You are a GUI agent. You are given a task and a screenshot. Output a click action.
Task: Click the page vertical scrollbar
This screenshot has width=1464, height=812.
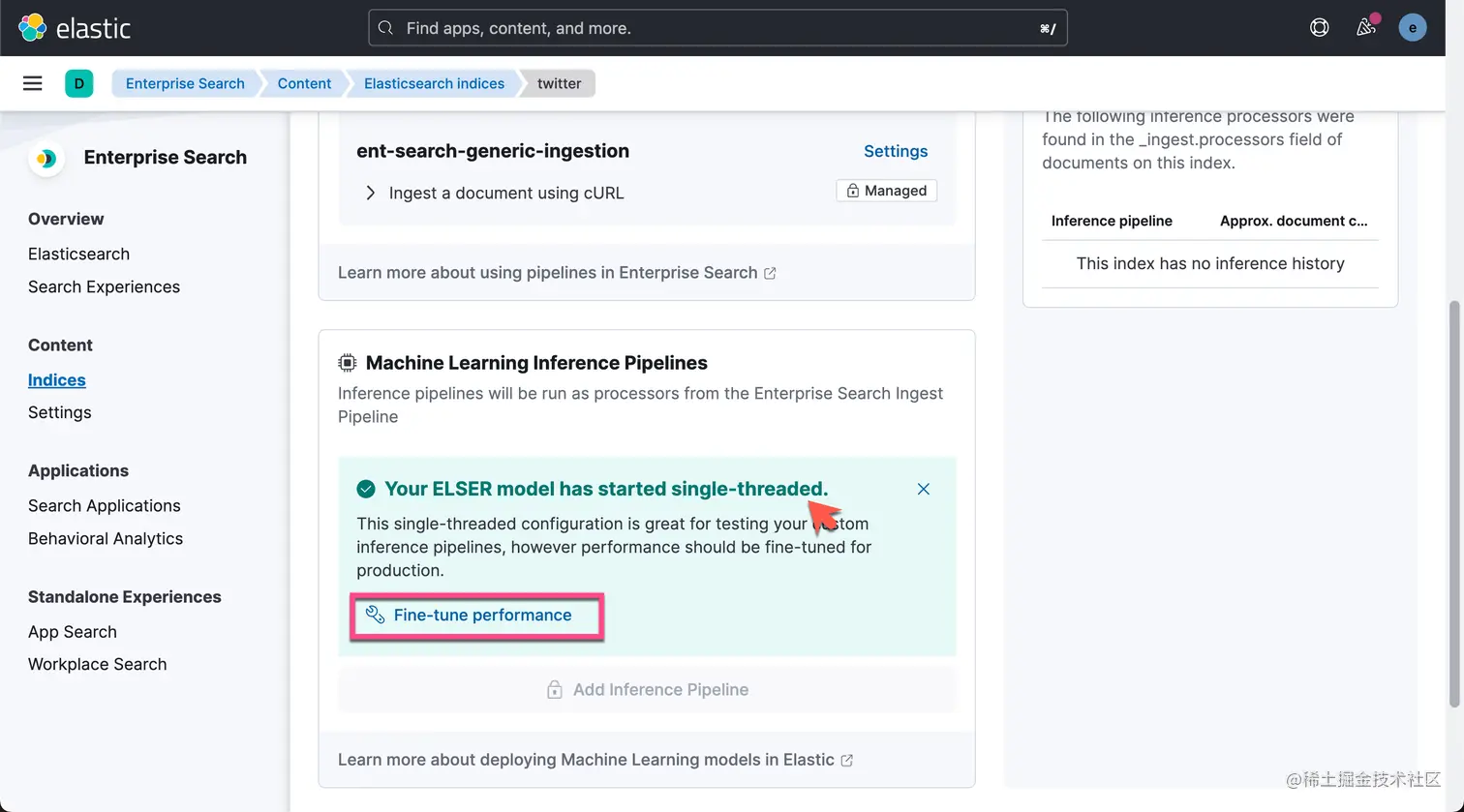(x=1453, y=503)
